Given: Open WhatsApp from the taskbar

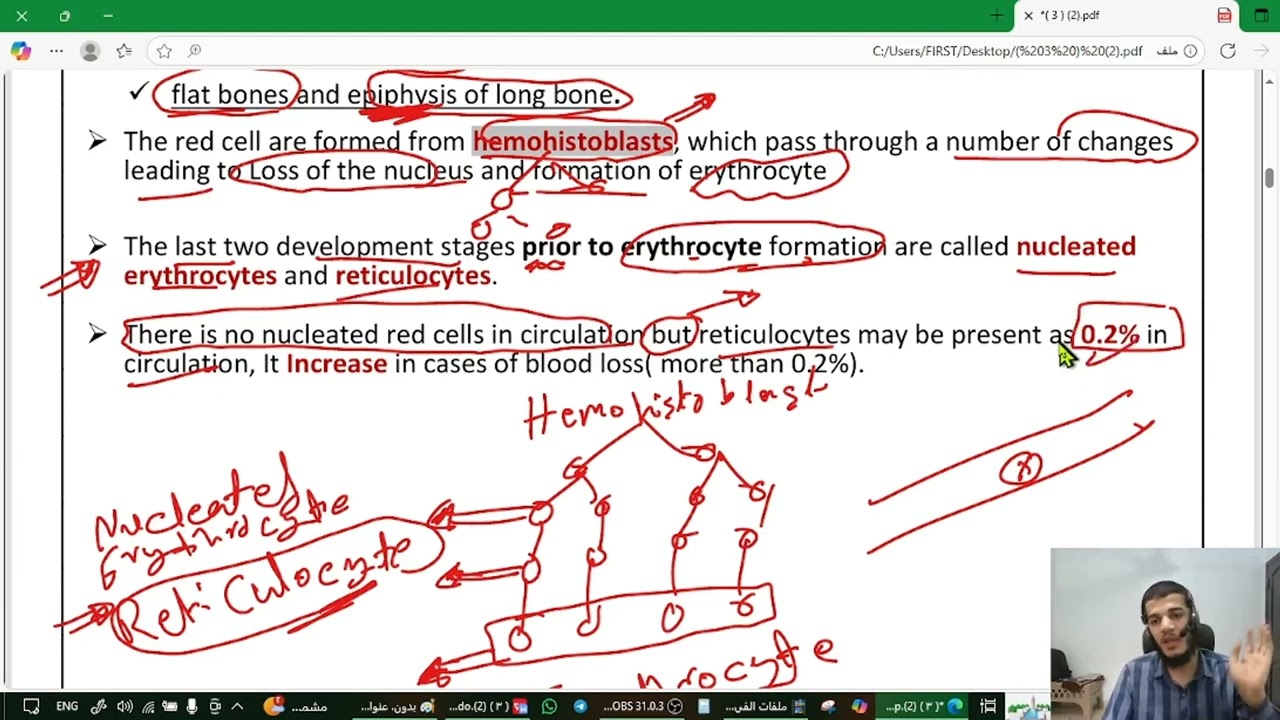Looking at the screenshot, I should click(x=549, y=706).
